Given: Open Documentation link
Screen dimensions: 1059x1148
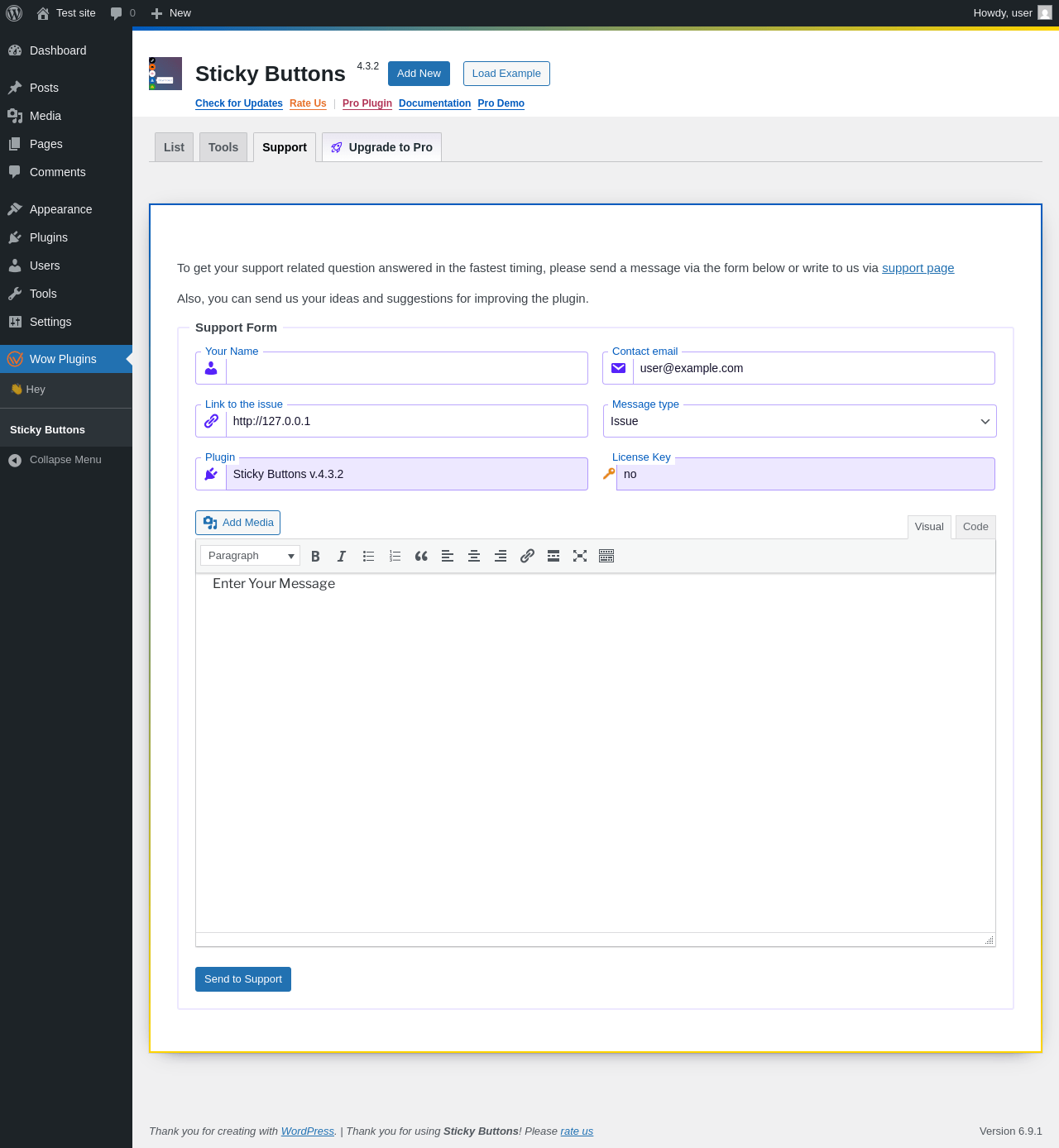Looking at the screenshot, I should pos(434,103).
